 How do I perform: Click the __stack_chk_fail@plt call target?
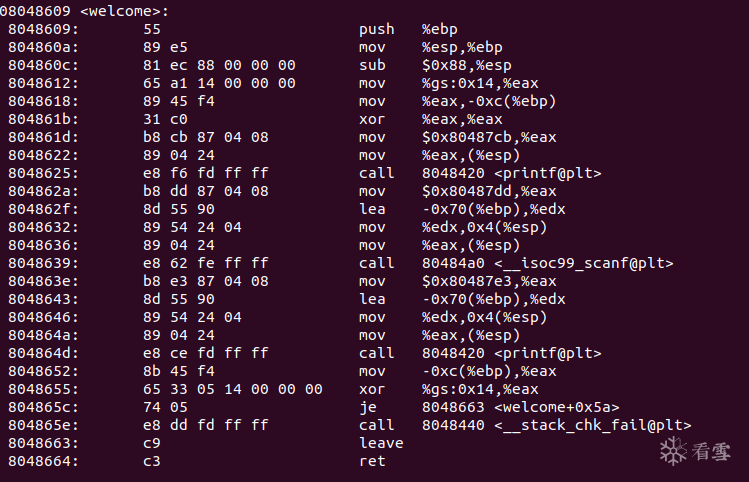click(x=556, y=425)
